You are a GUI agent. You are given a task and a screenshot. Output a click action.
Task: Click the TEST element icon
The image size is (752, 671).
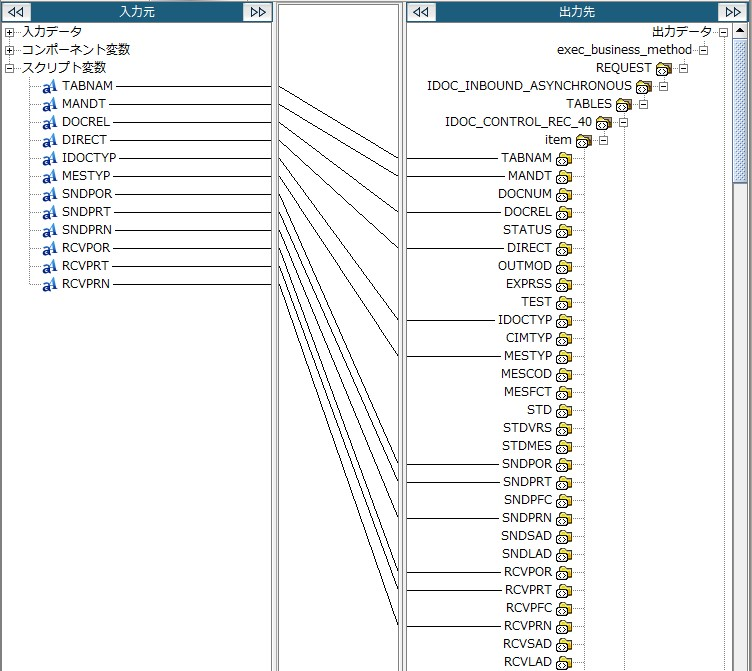point(564,303)
